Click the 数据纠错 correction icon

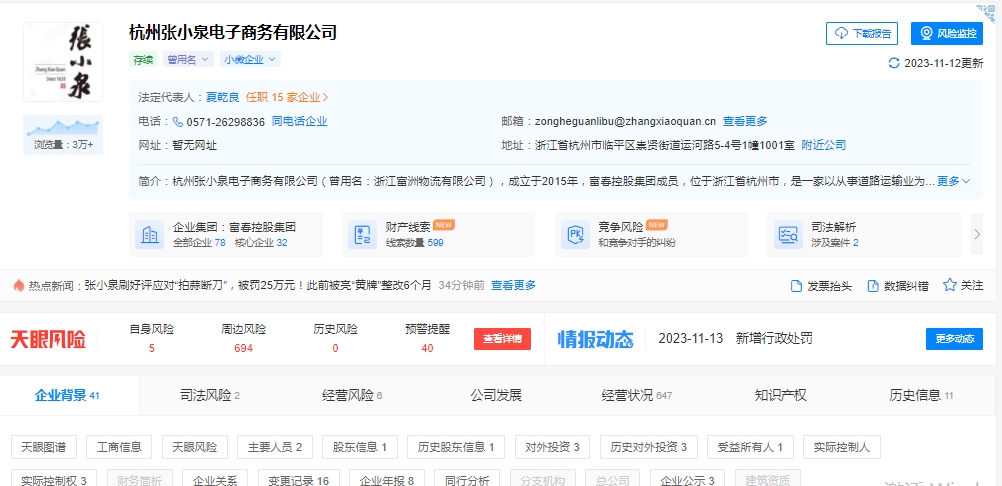[873, 285]
